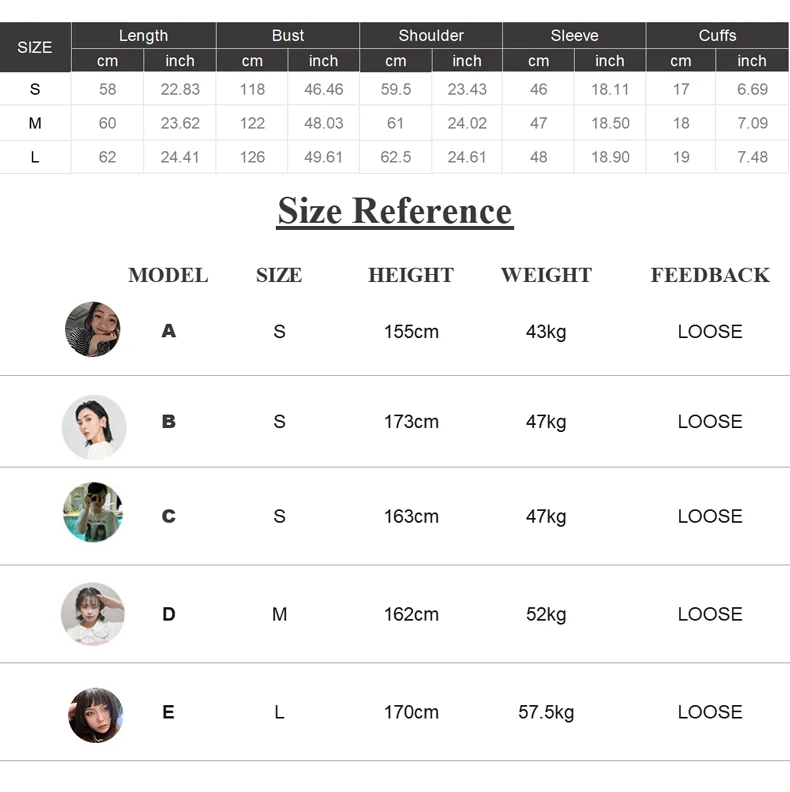Screen dimensions: 790x792
Task: Click Model D's avatar photo
Action: click(x=93, y=614)
